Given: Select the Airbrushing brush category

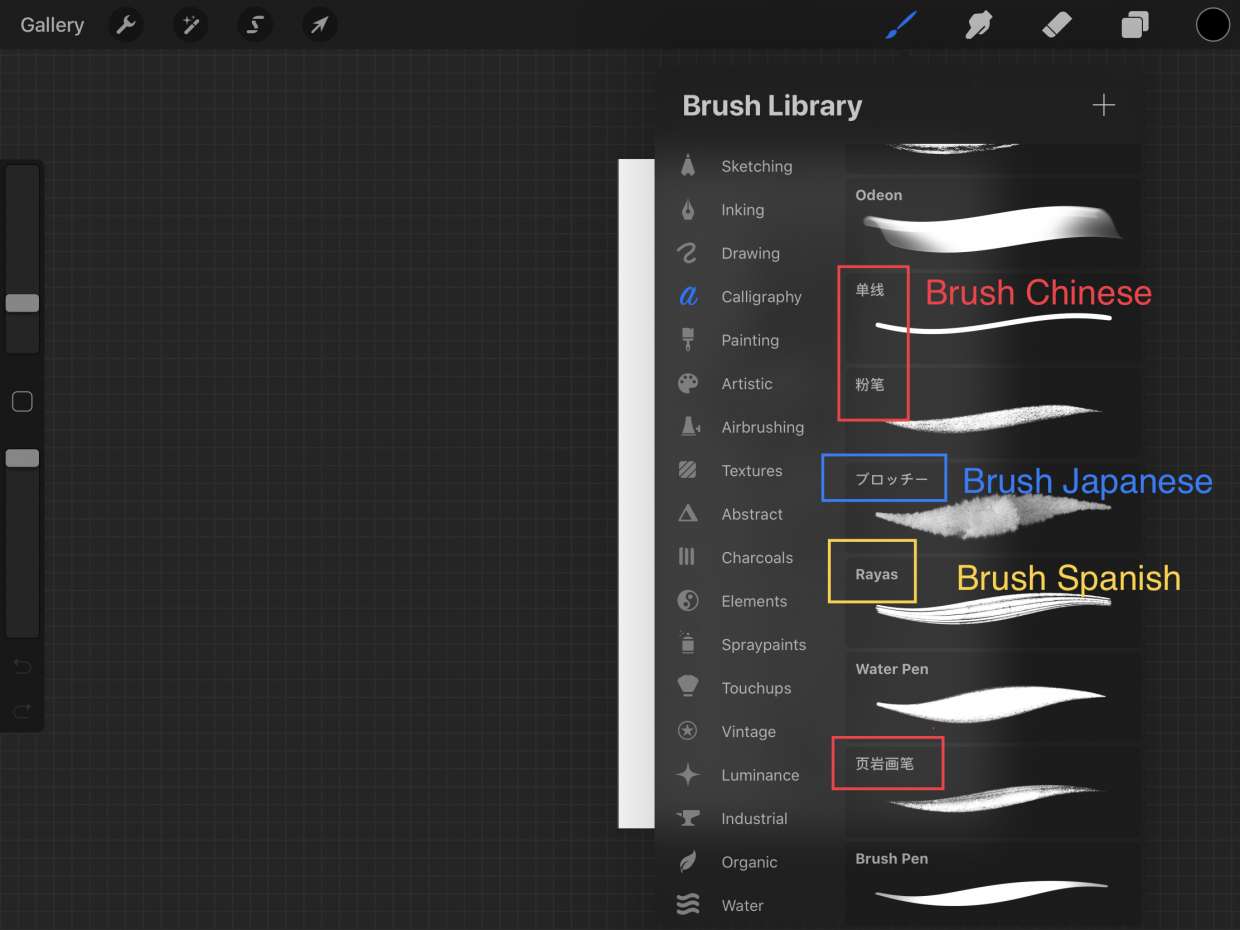Looking at the screenshot, I should click(762, 427).
